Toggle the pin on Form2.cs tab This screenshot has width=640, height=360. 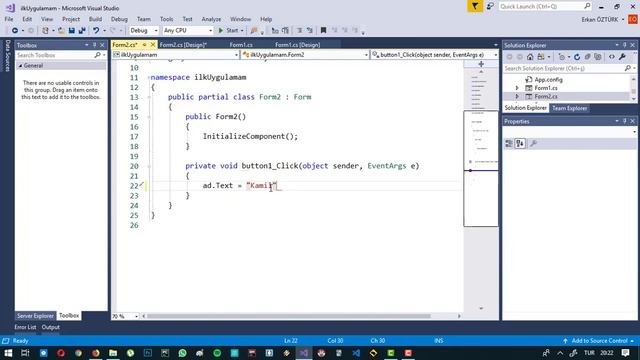point(144,45)
